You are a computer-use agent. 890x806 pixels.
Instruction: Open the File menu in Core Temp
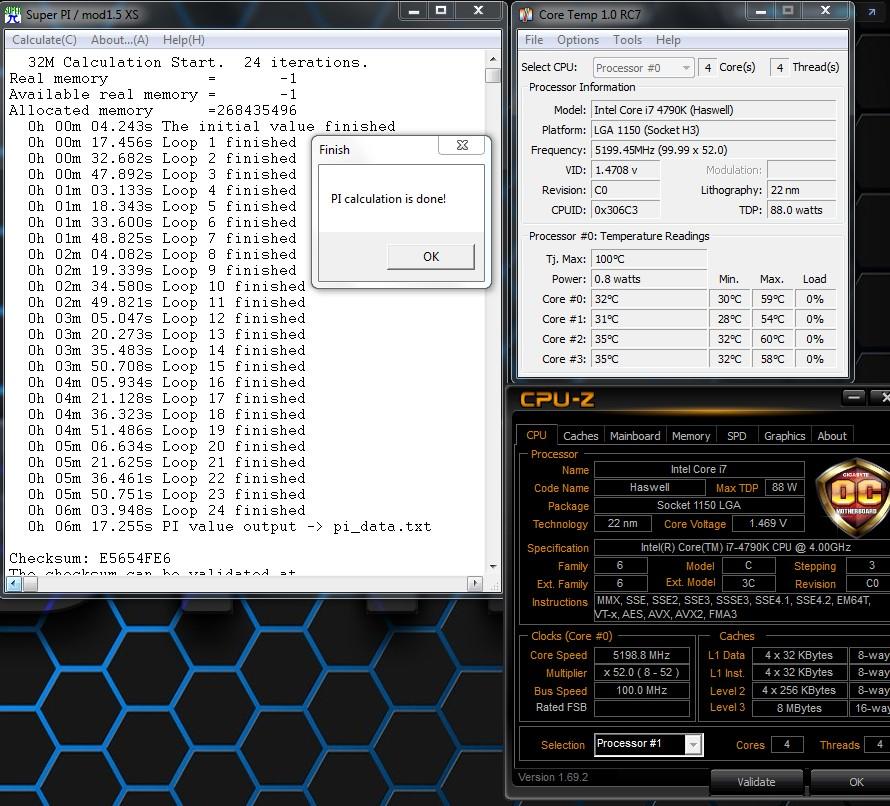[x=534, y=40]
